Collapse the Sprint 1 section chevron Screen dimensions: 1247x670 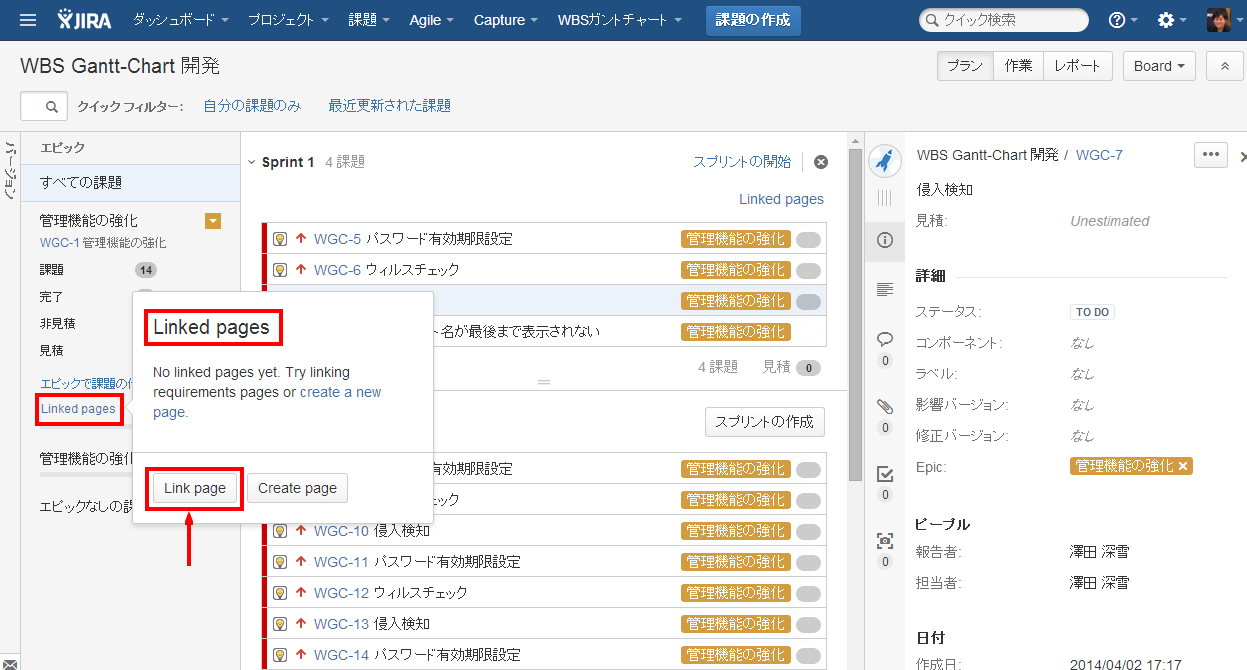(250, 163)
